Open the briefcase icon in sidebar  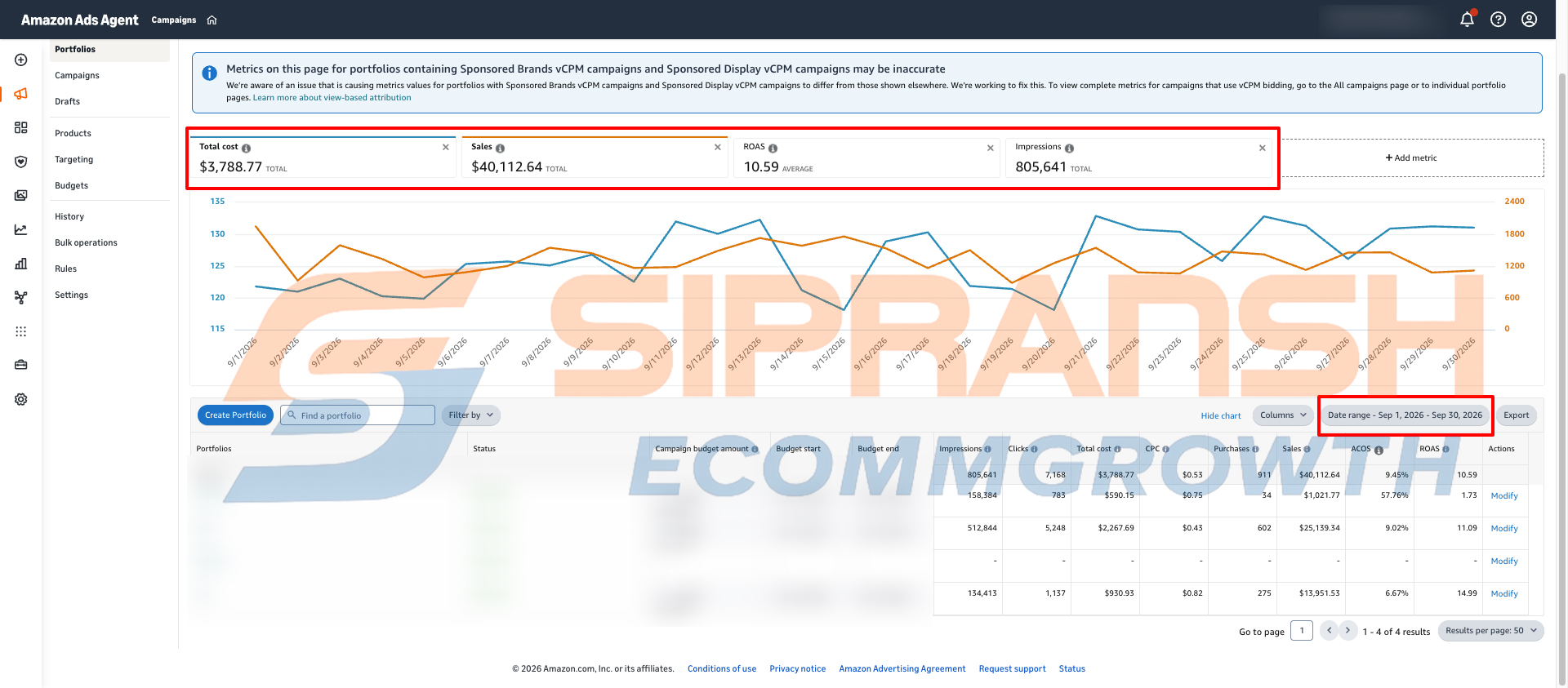(21, 365)
